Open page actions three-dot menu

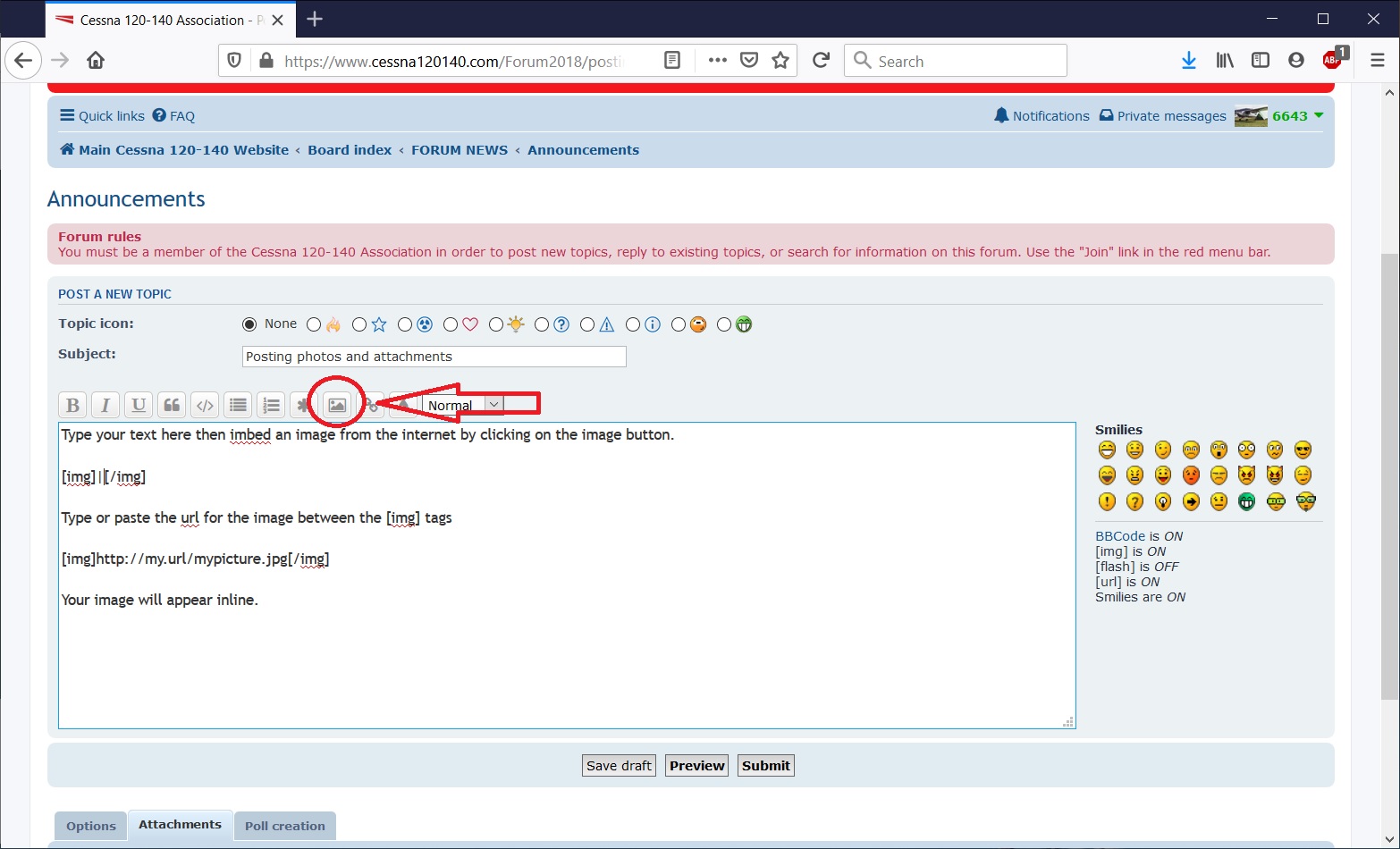(717, 61)
